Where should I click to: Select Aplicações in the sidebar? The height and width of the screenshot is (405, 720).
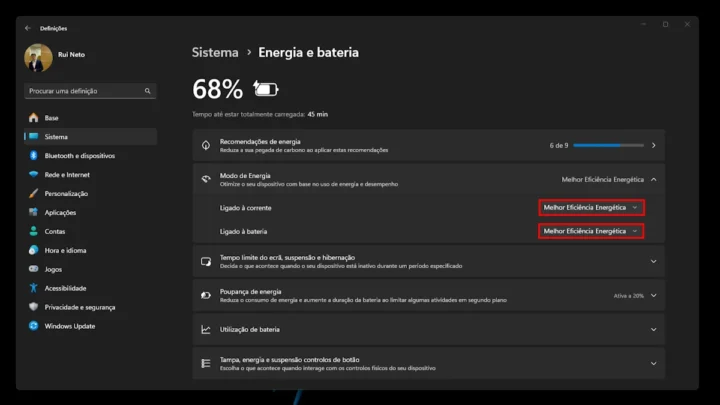[x=60, y=212]
